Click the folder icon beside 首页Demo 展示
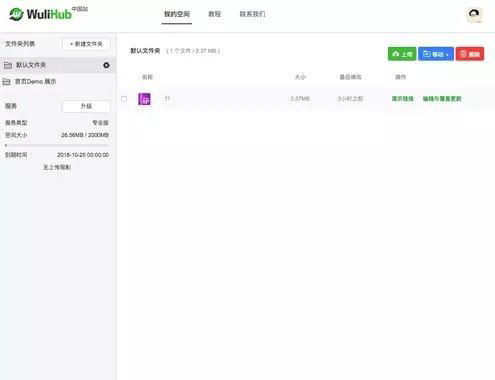Image resolution: width=495 pixels, height=380 pixels. coord(6,82)
